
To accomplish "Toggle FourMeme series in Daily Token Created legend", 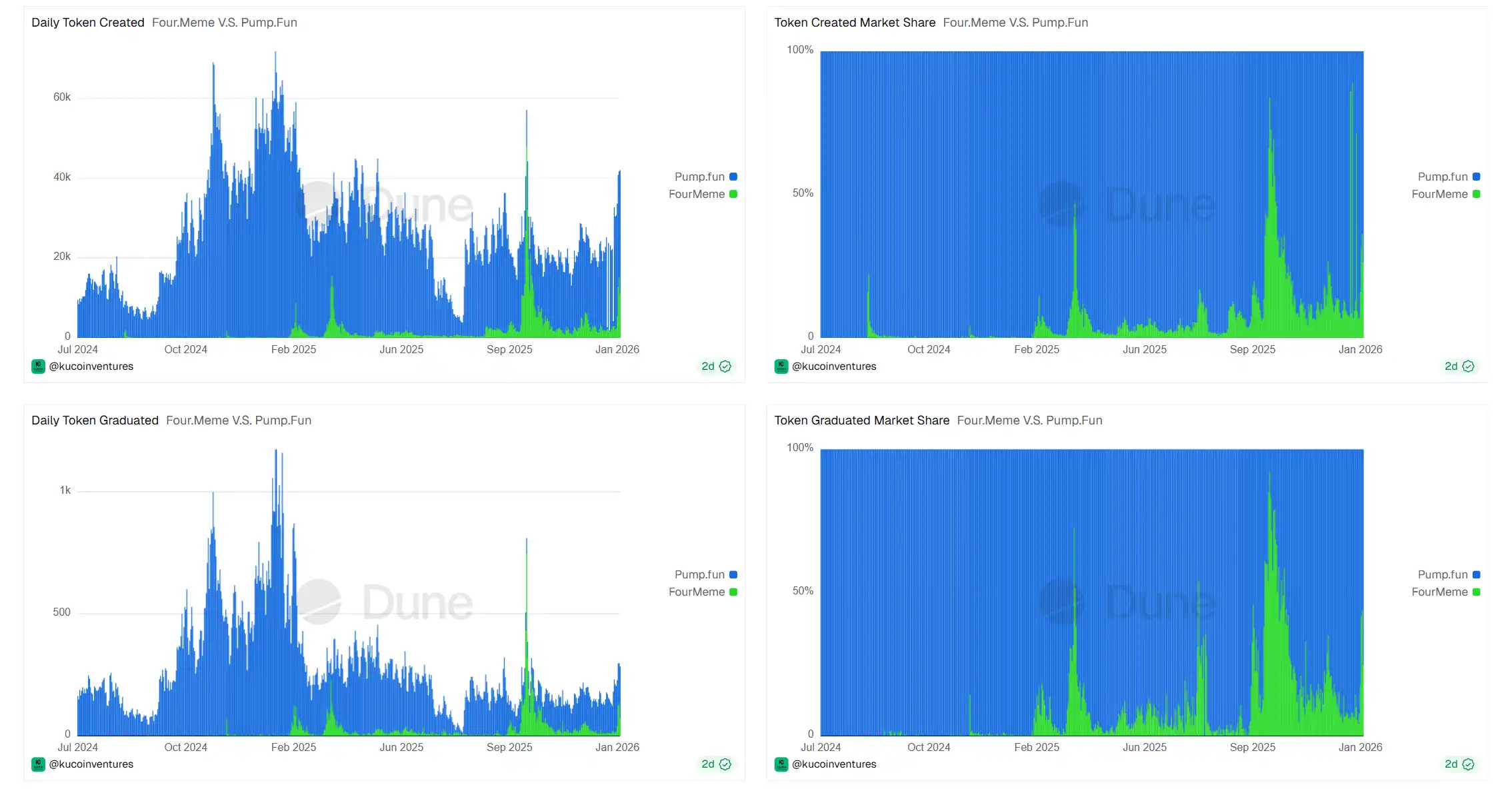I will point(697,194).
